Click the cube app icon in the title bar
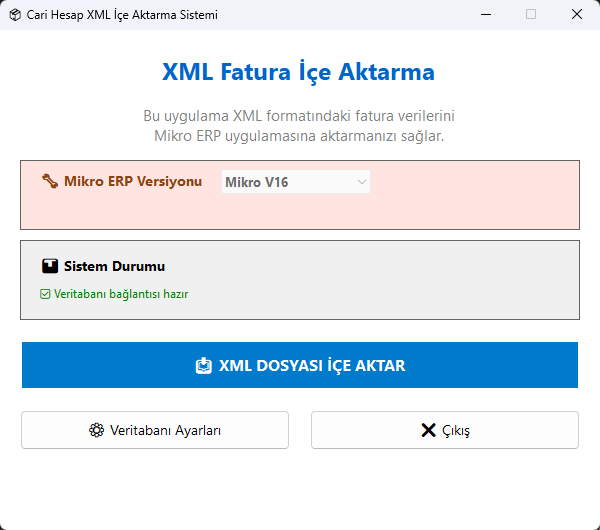The height and width of the screenshot is (530, 600). [13, 15]
